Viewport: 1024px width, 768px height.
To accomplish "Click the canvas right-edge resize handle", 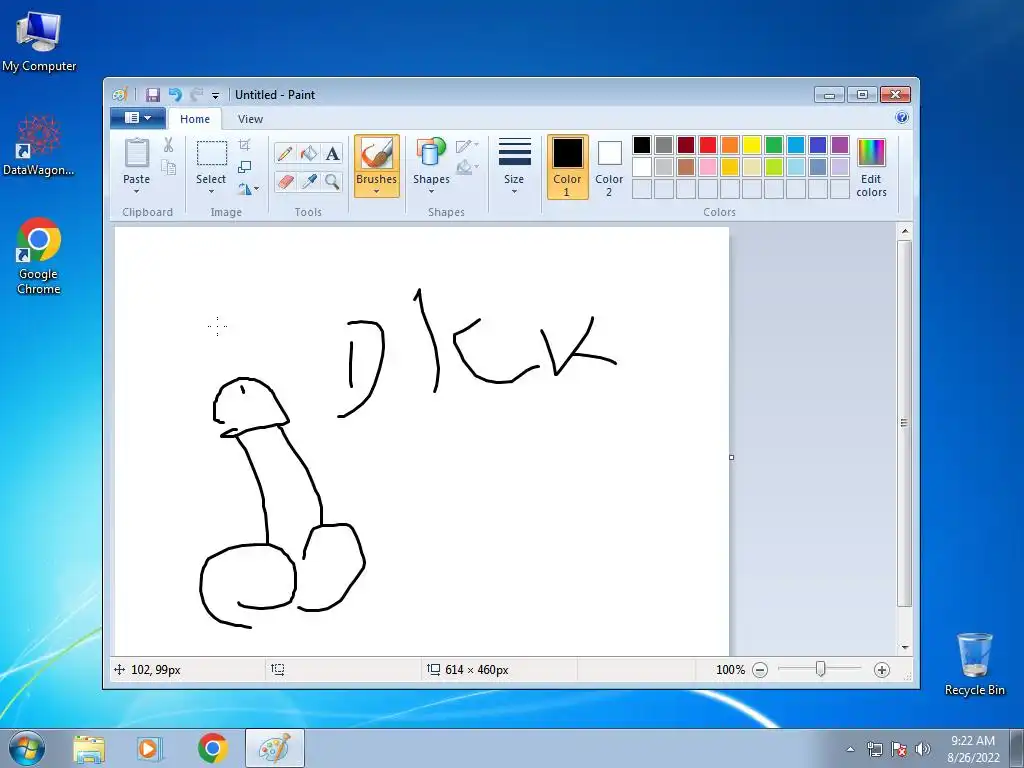I will (731, 457).
